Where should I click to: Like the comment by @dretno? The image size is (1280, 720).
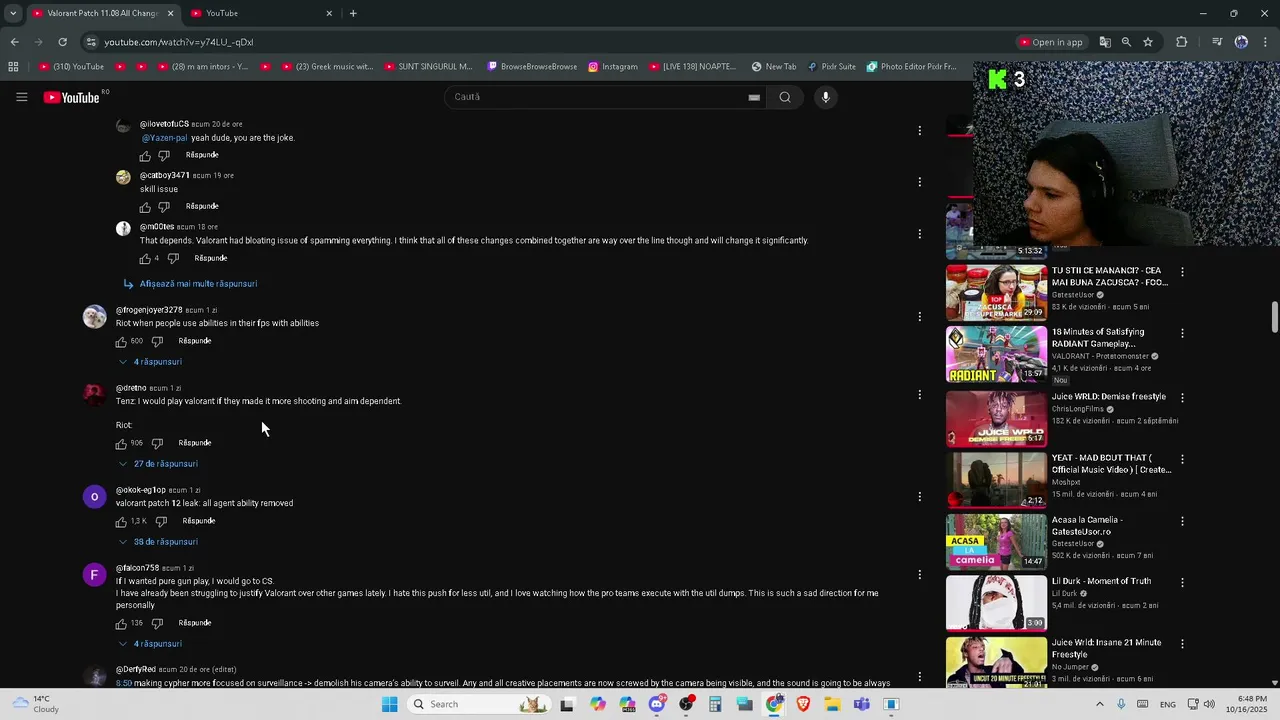(121, 443)
